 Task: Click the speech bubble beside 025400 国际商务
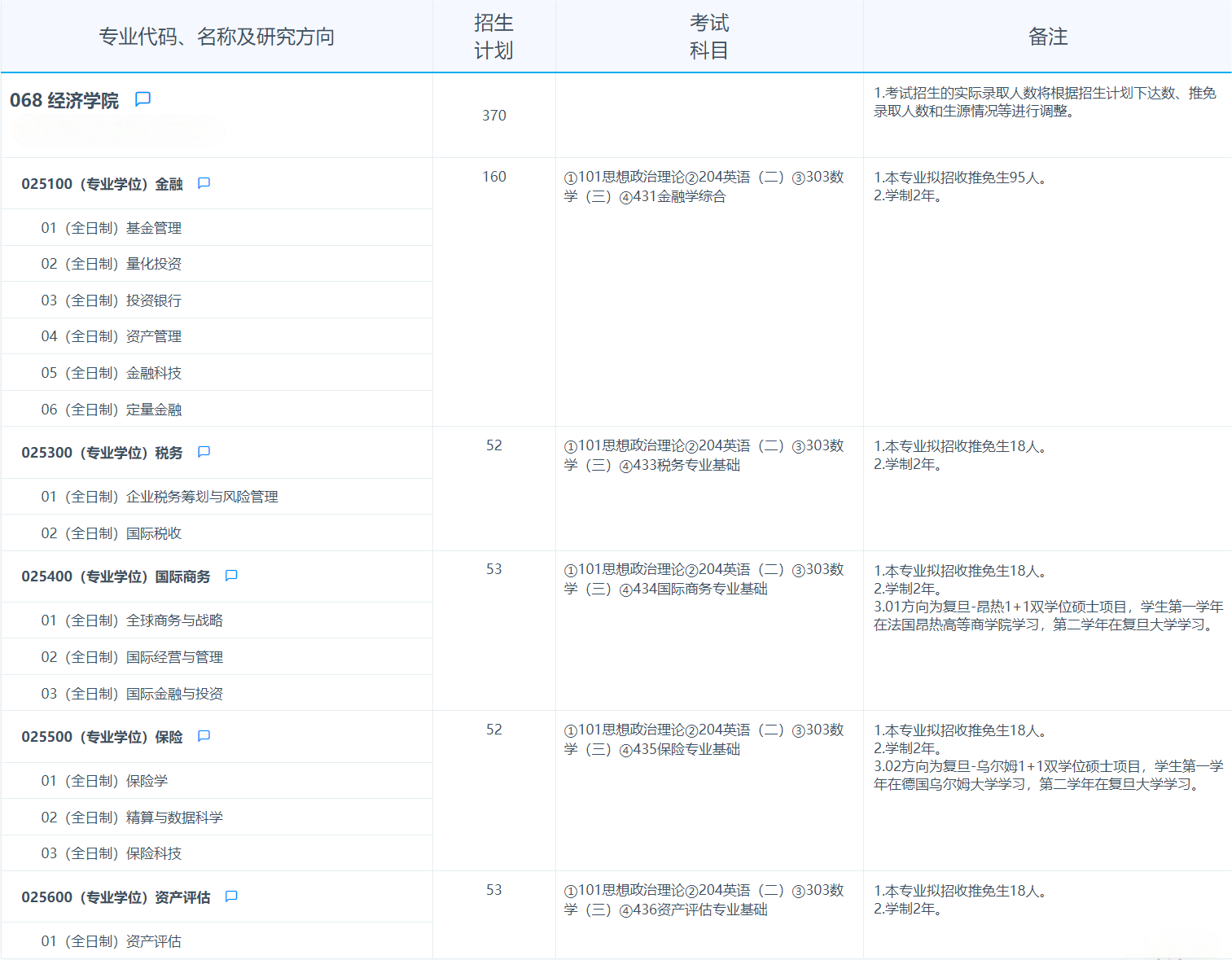(230, 576)
